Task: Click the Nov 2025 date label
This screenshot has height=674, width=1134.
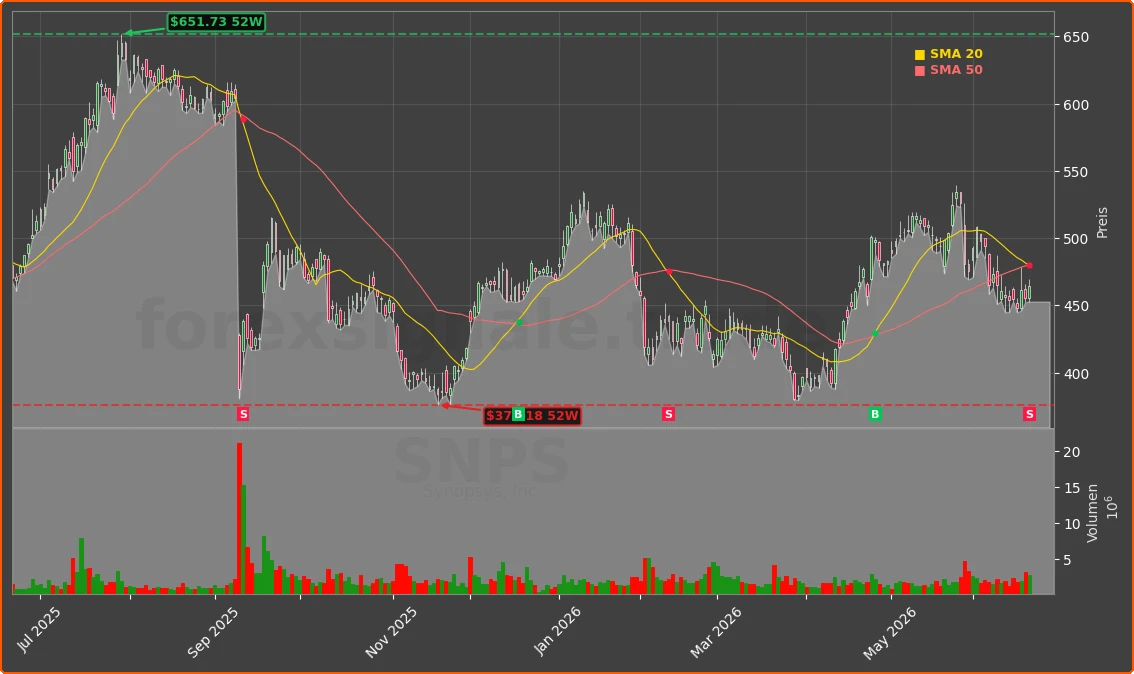Action: pos(391,632)
